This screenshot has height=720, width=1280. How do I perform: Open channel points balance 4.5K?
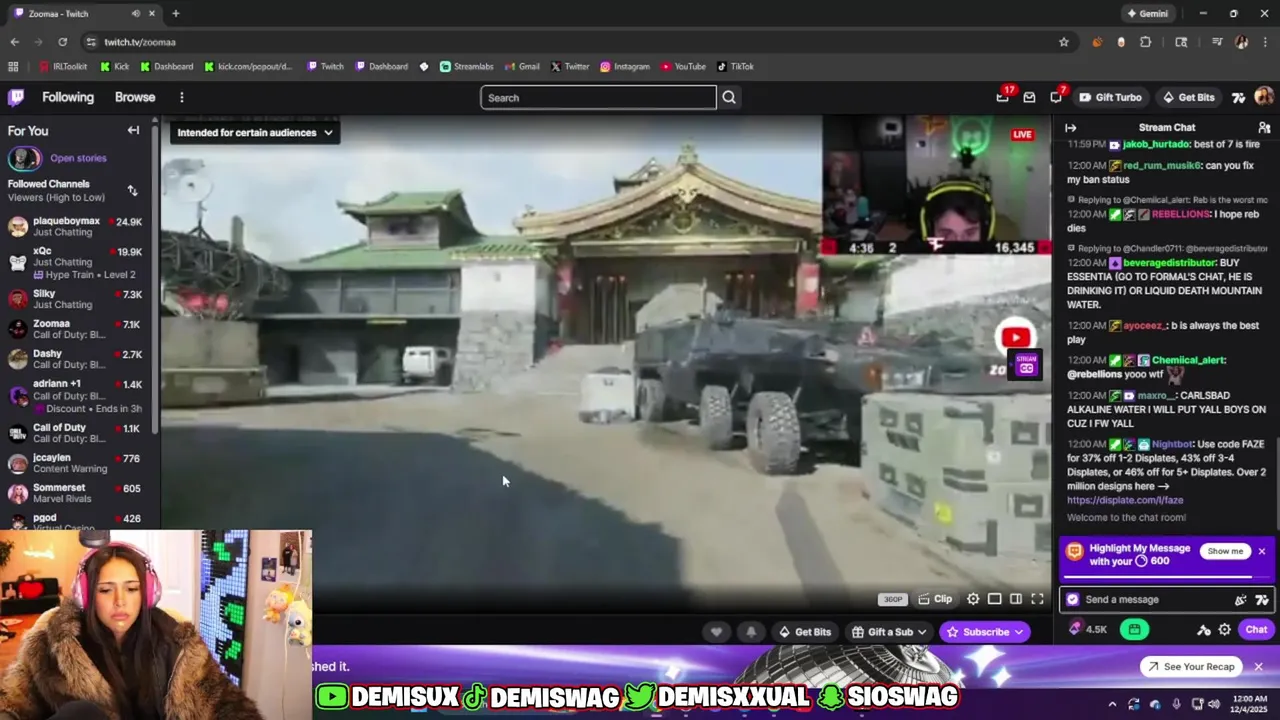1088,629
